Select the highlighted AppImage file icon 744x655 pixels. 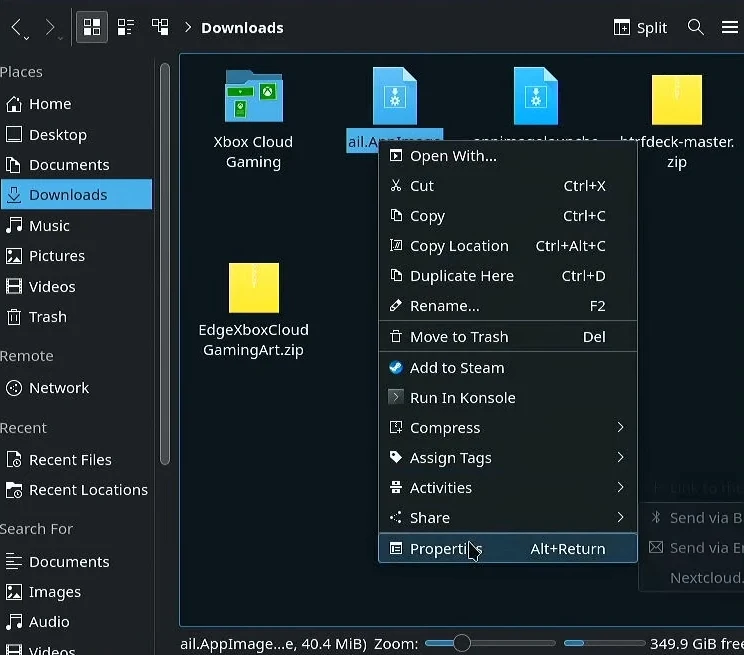395,96
